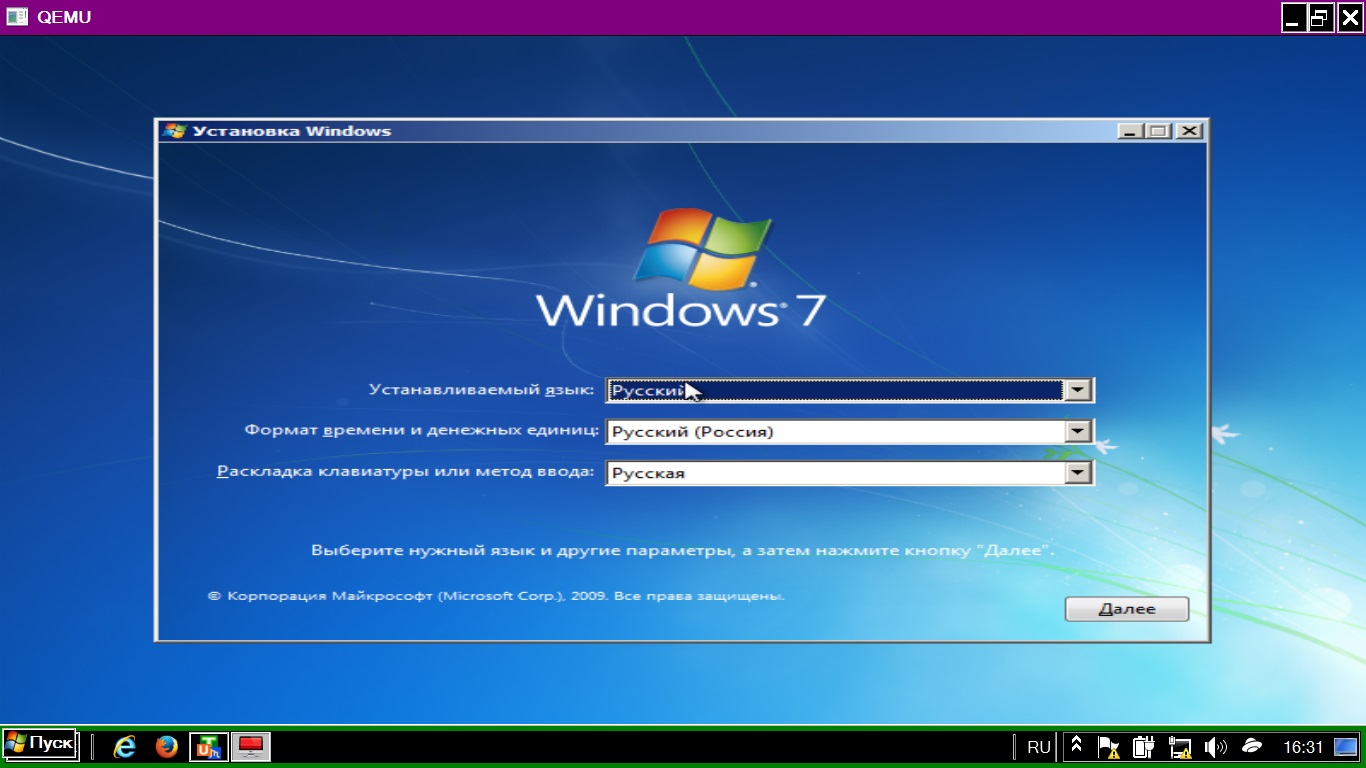This screenshot has width=1366, height=768.
Task: Click the clock showing 16:31
Action: point(1303,747)
